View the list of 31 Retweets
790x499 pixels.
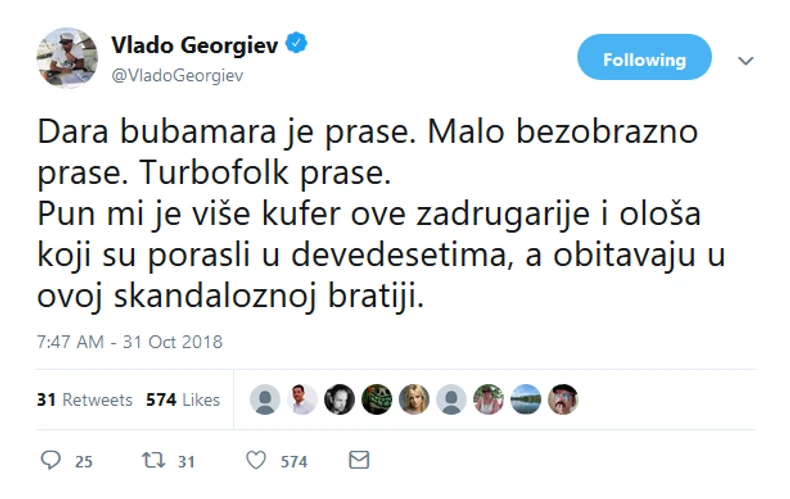coord(84,399)
